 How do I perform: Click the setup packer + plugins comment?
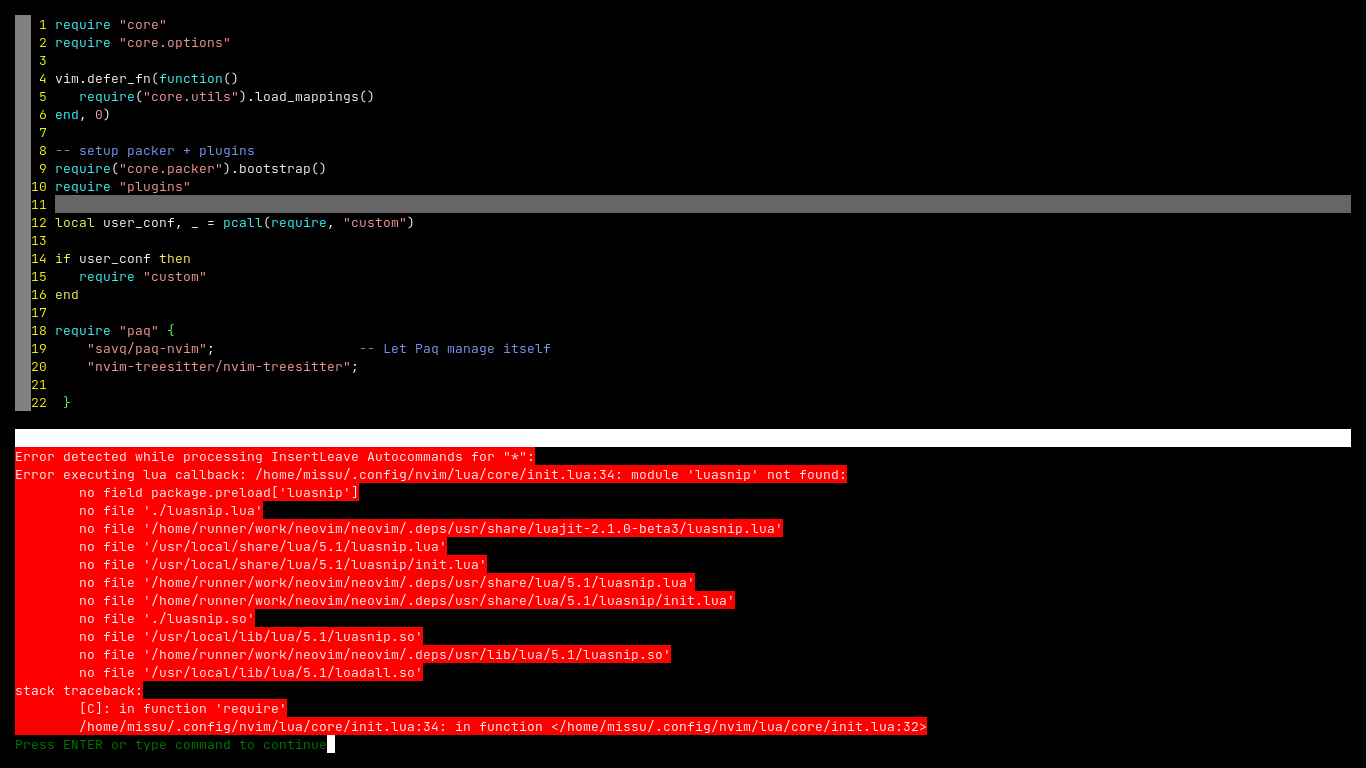155,150
